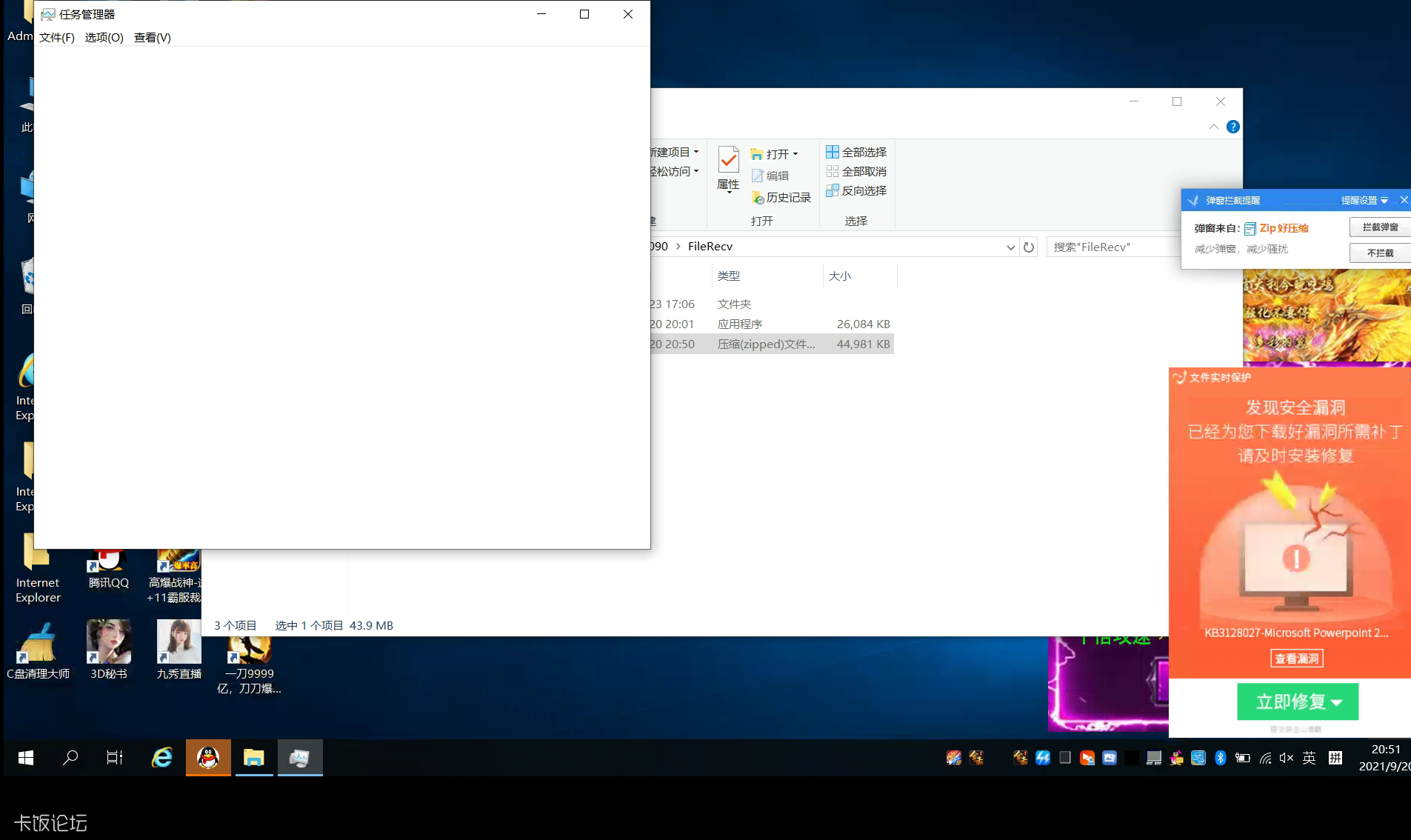Click 全部选择 in the Explorer ribbon
Screen dimensions: 1411x840
click(x=856, y=152)
